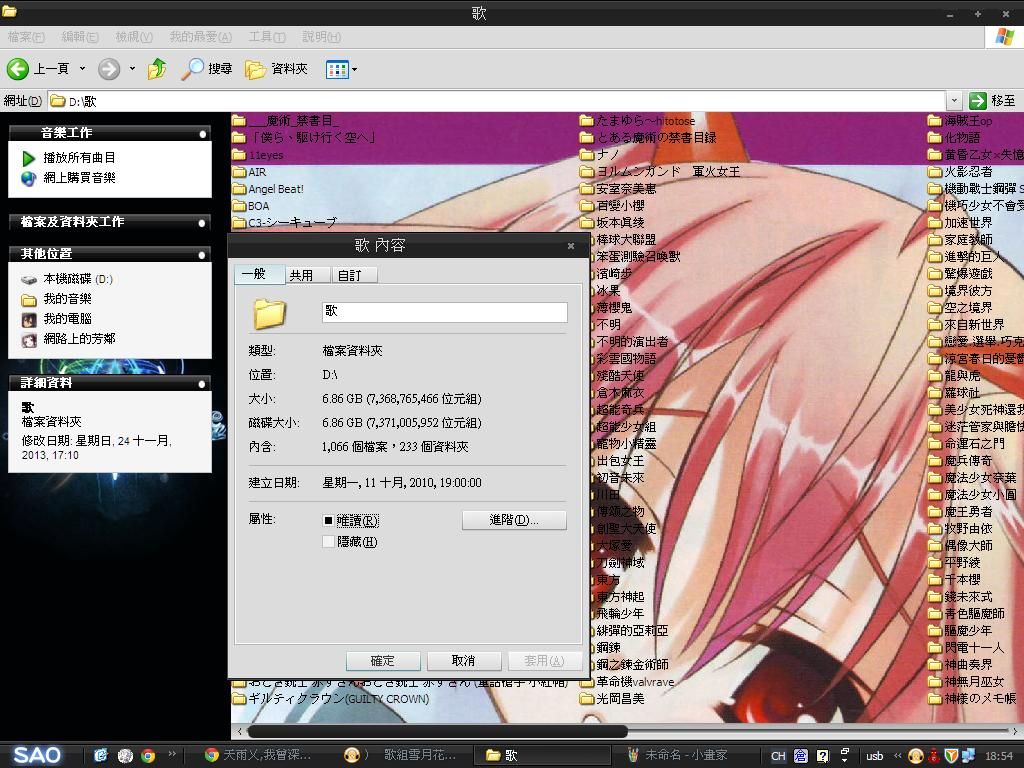The image size is (1024, 768).
Task: Expand the Views dropdown arrow
Action: tap(354, 69)
